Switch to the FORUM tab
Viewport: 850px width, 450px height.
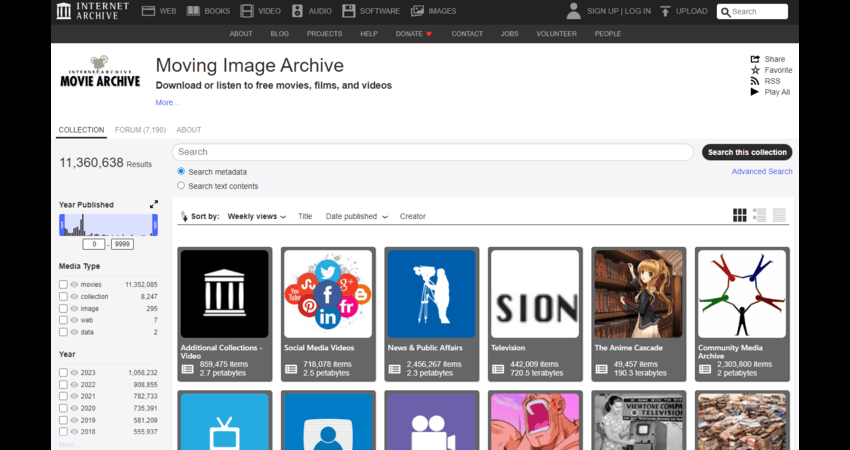click(140, 130)
